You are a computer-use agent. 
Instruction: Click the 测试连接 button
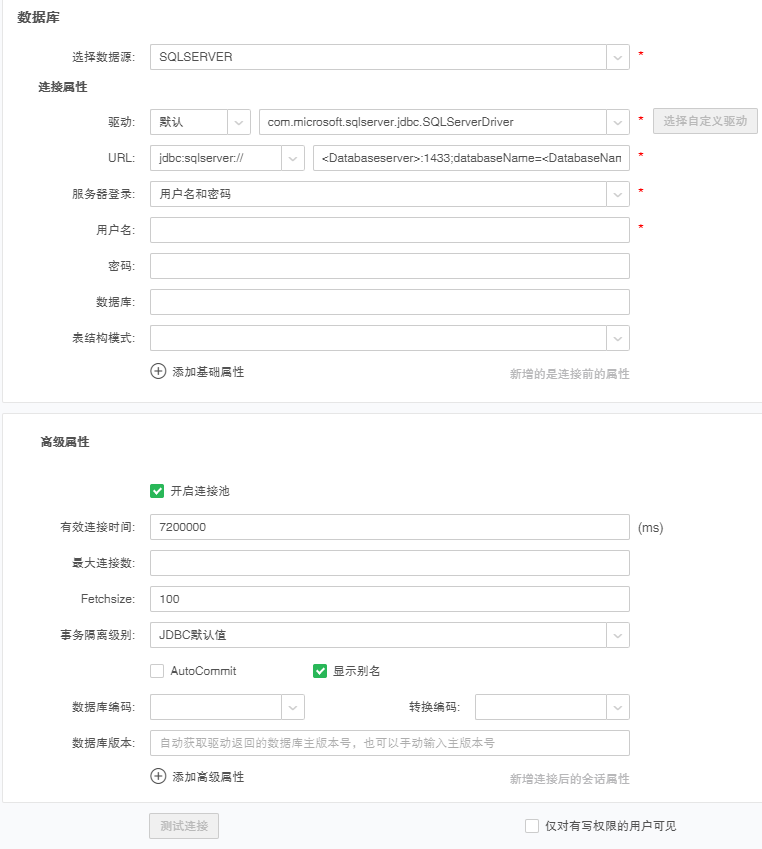point(184,826)
